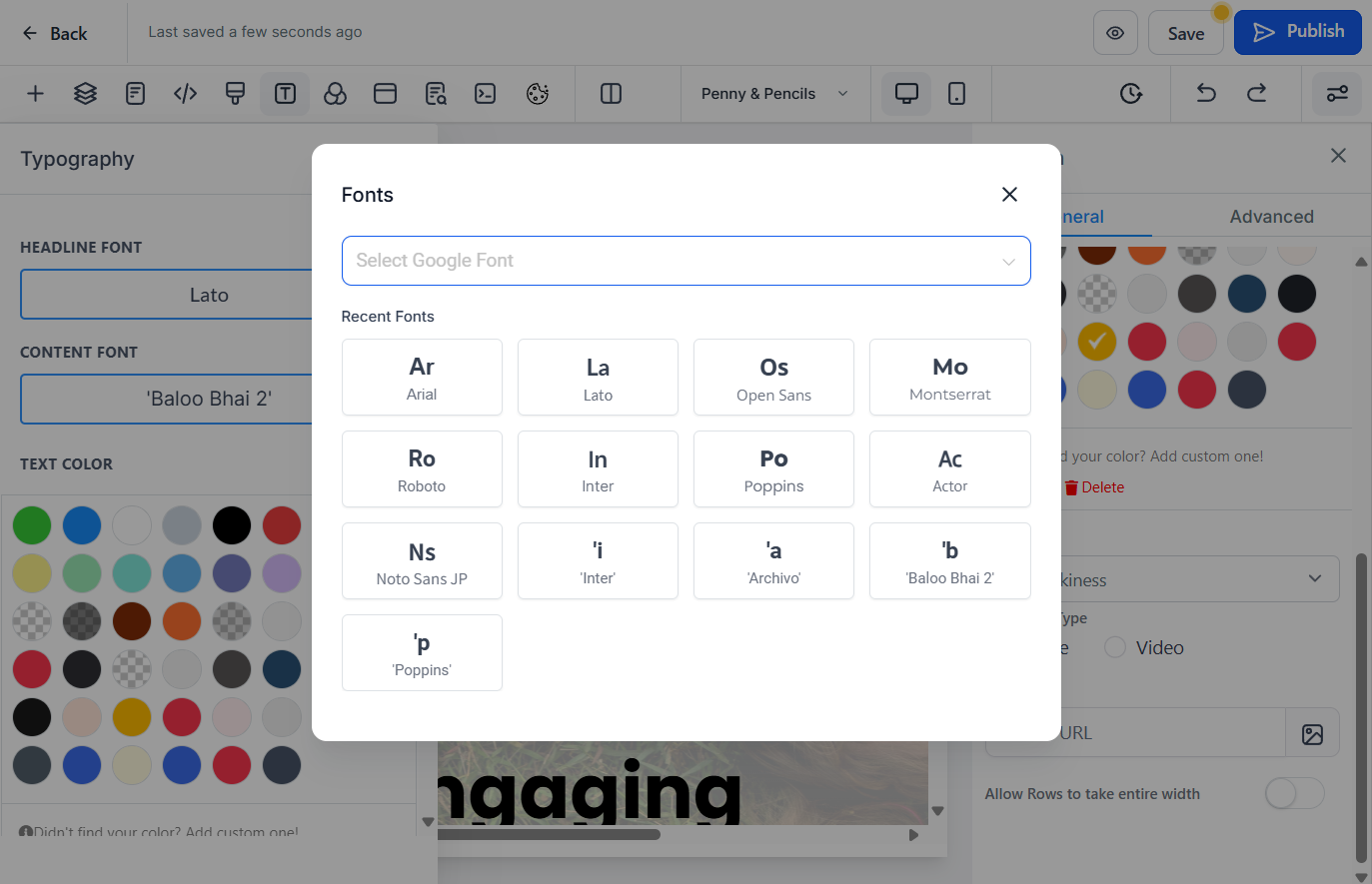Viewport: 1372px width, 884px height.
Task: Select the Typography T icon in toolbar
Action: click(285, 94)
